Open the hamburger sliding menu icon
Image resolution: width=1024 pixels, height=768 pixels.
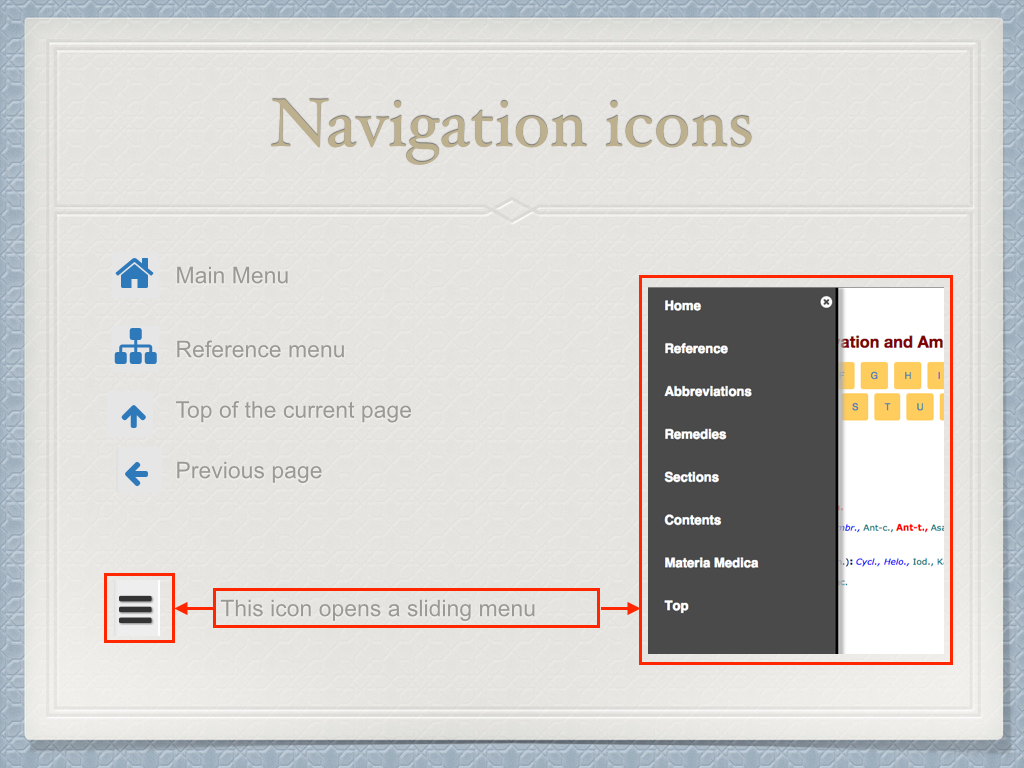136,609
